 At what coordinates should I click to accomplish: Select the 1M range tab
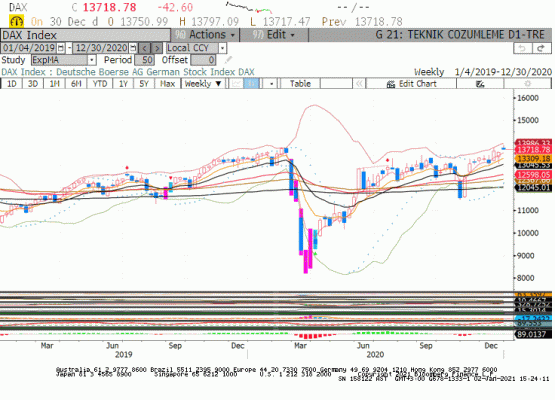point(54,84)
